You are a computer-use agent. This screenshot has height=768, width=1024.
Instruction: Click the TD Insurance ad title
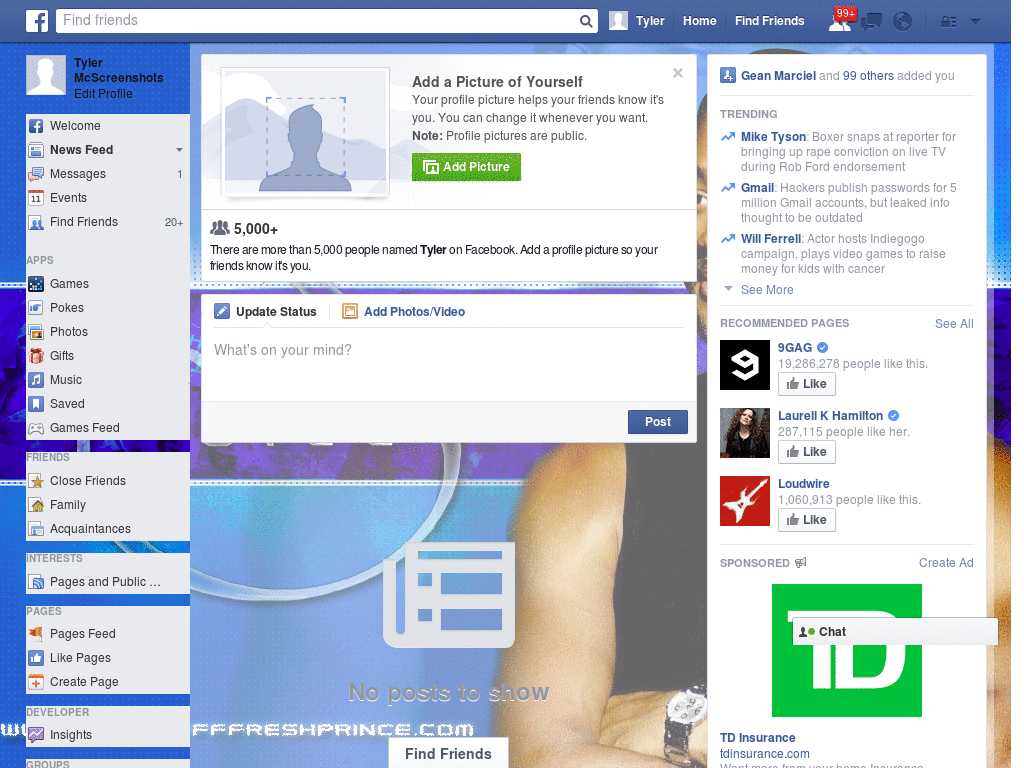click(758, 738)
